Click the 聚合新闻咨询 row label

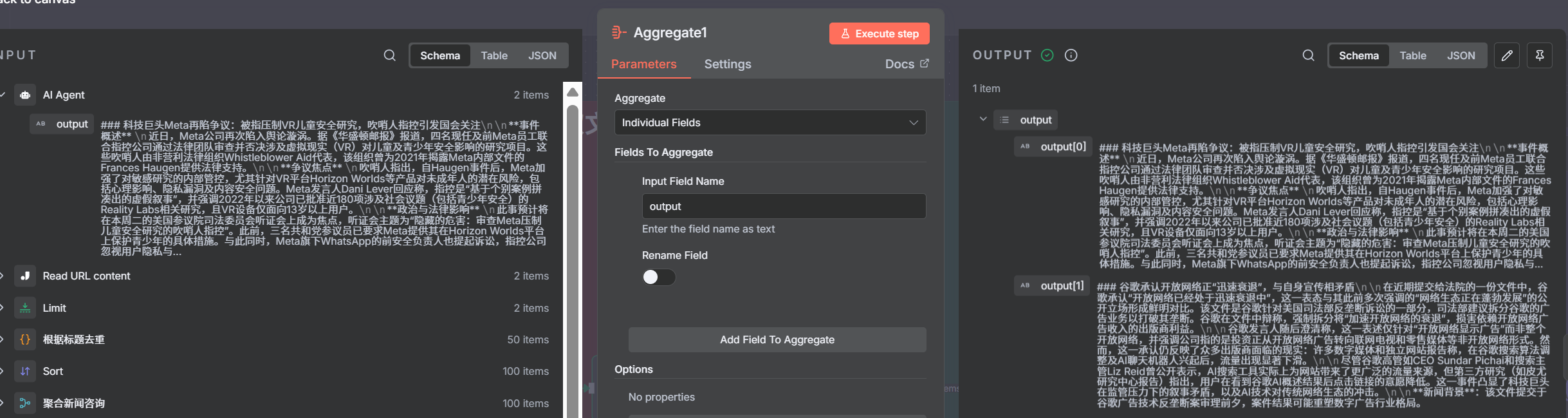[73, 403]
